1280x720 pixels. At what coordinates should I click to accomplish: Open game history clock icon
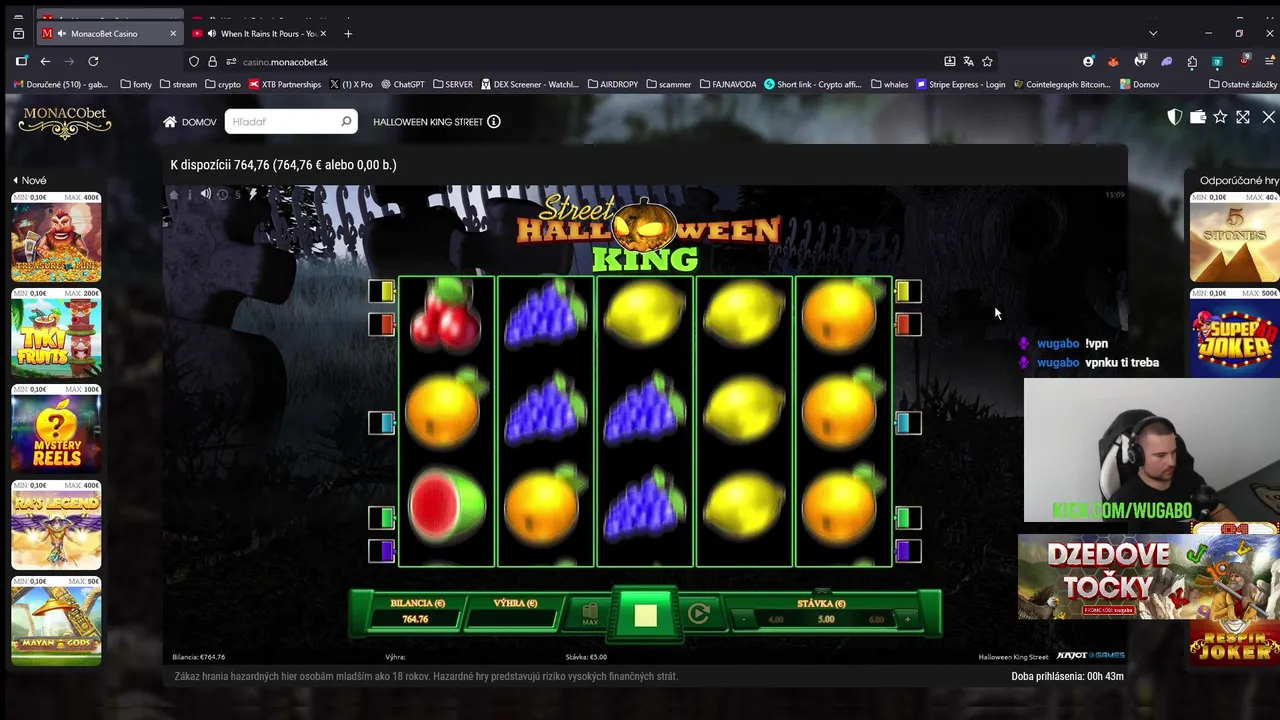point(223,194)
